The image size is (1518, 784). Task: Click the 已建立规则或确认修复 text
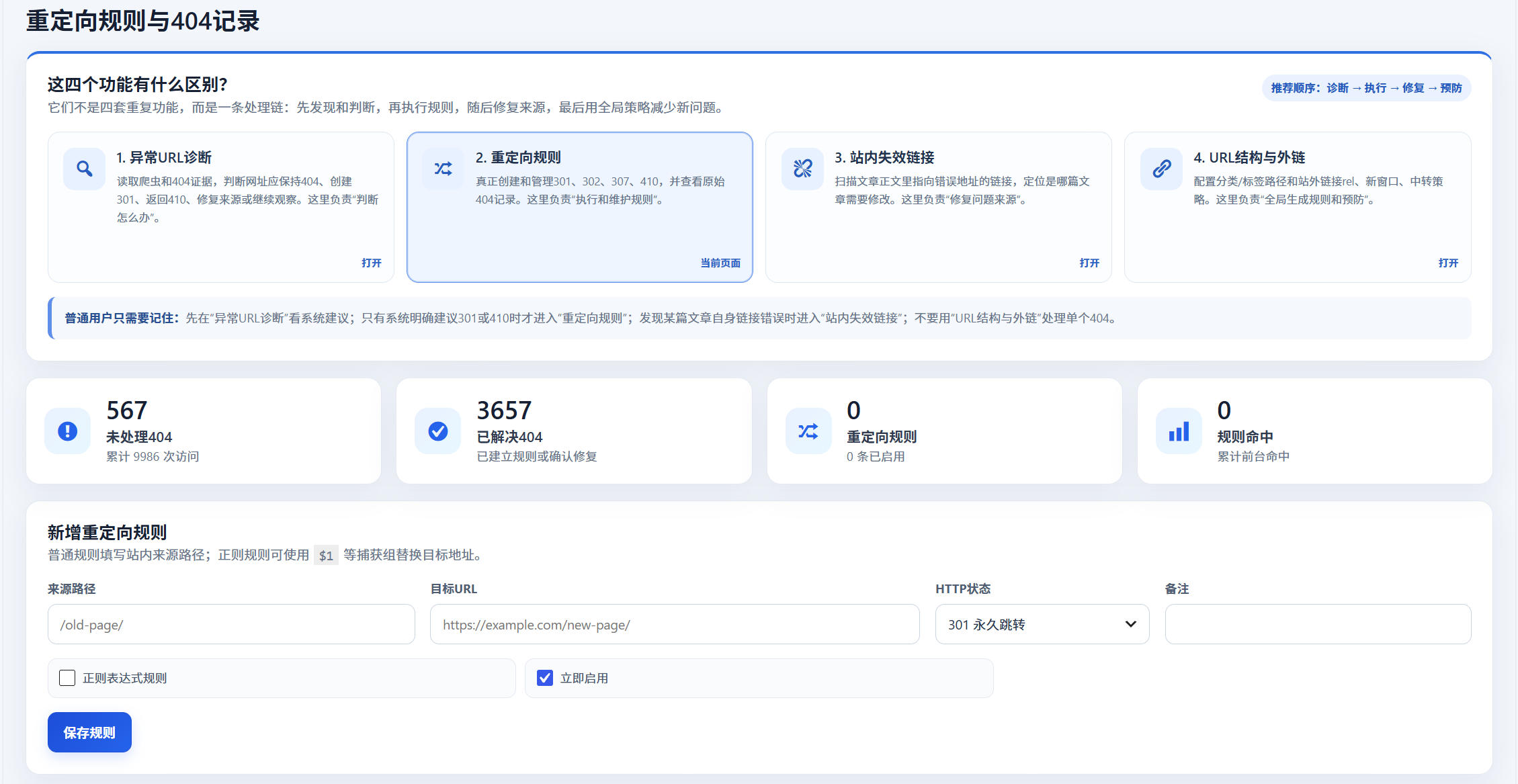pyautogui.click(x=537, y=456)
